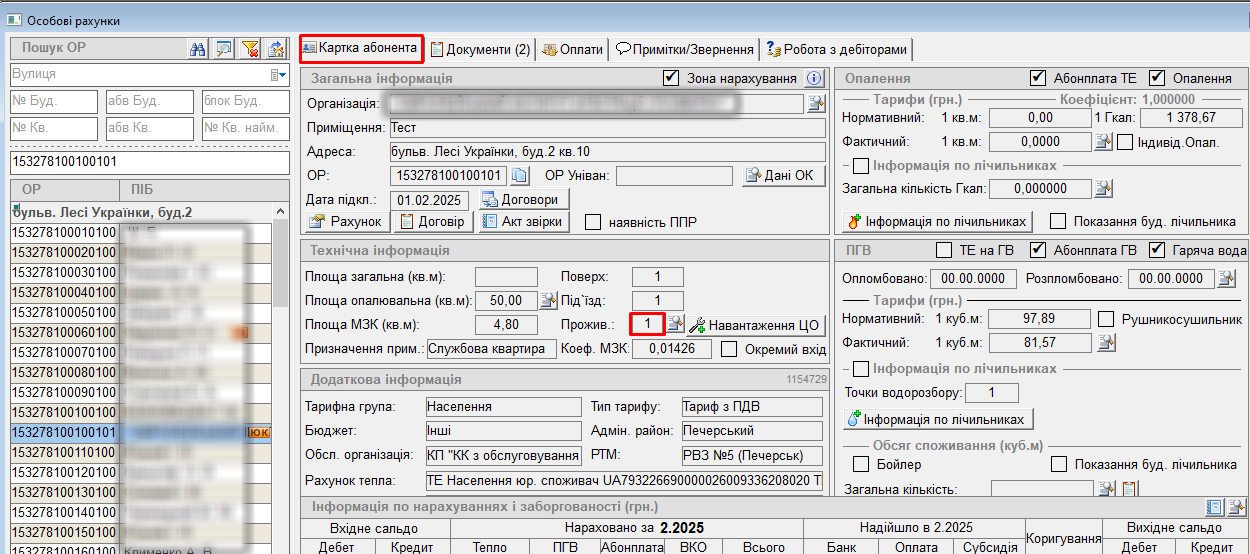
Task: Click the № Буд. input field
Action: coord(53,101)
